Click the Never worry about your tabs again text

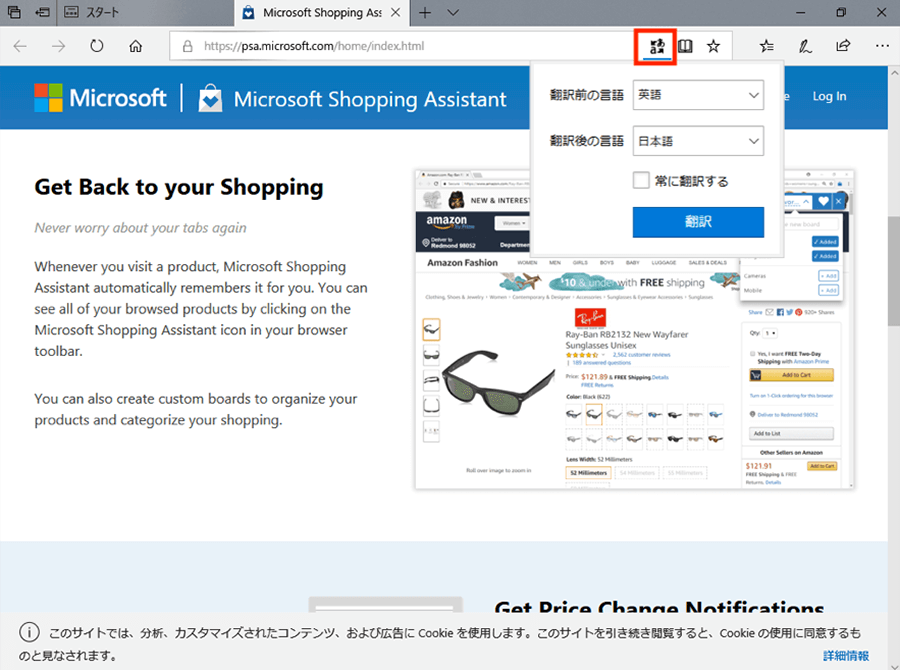[140, 228]
